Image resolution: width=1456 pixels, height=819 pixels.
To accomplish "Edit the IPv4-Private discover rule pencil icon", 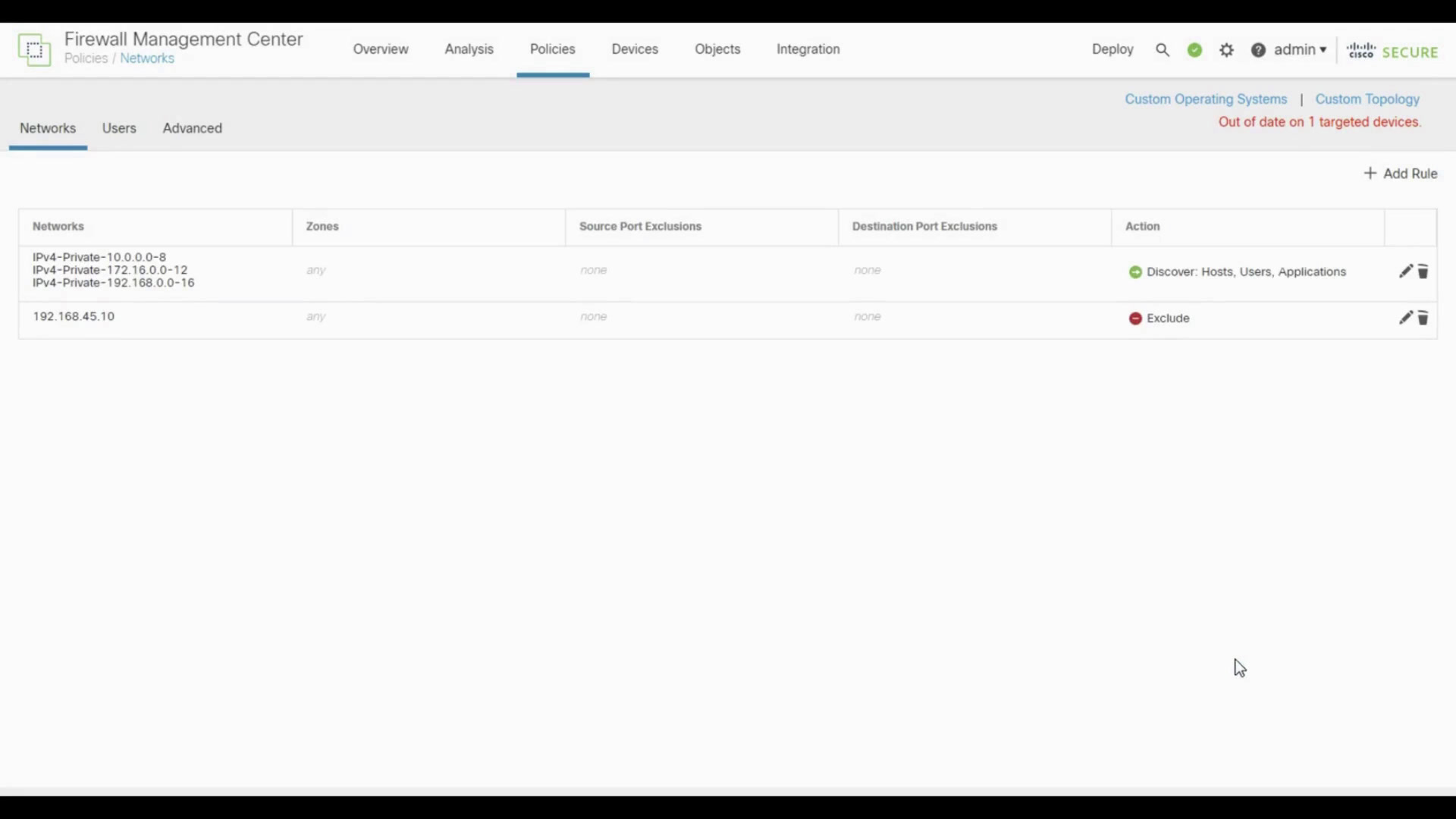I will tap(1405, 271).
